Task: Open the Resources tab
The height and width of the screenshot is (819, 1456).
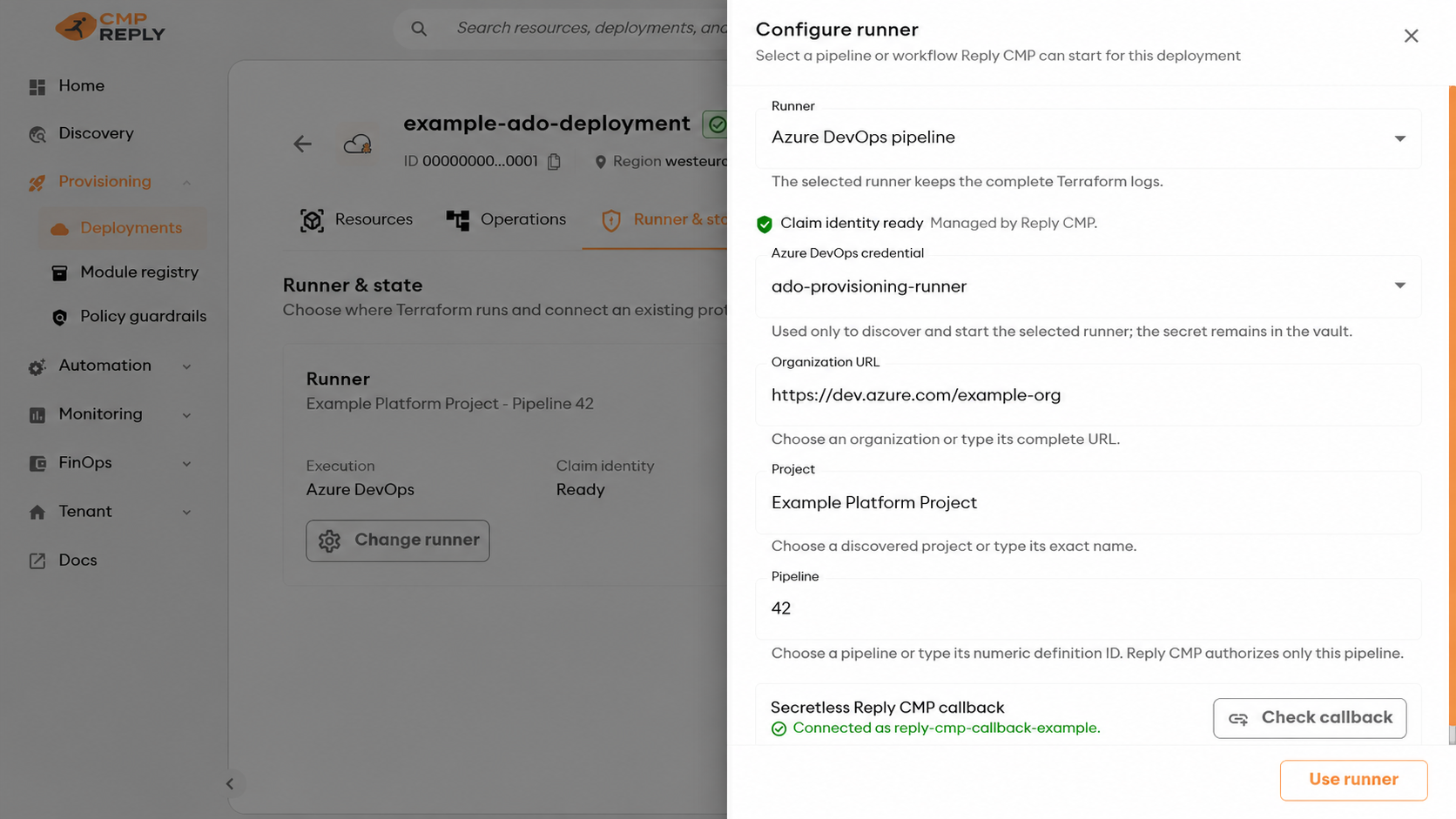Action: click(355, 220)
